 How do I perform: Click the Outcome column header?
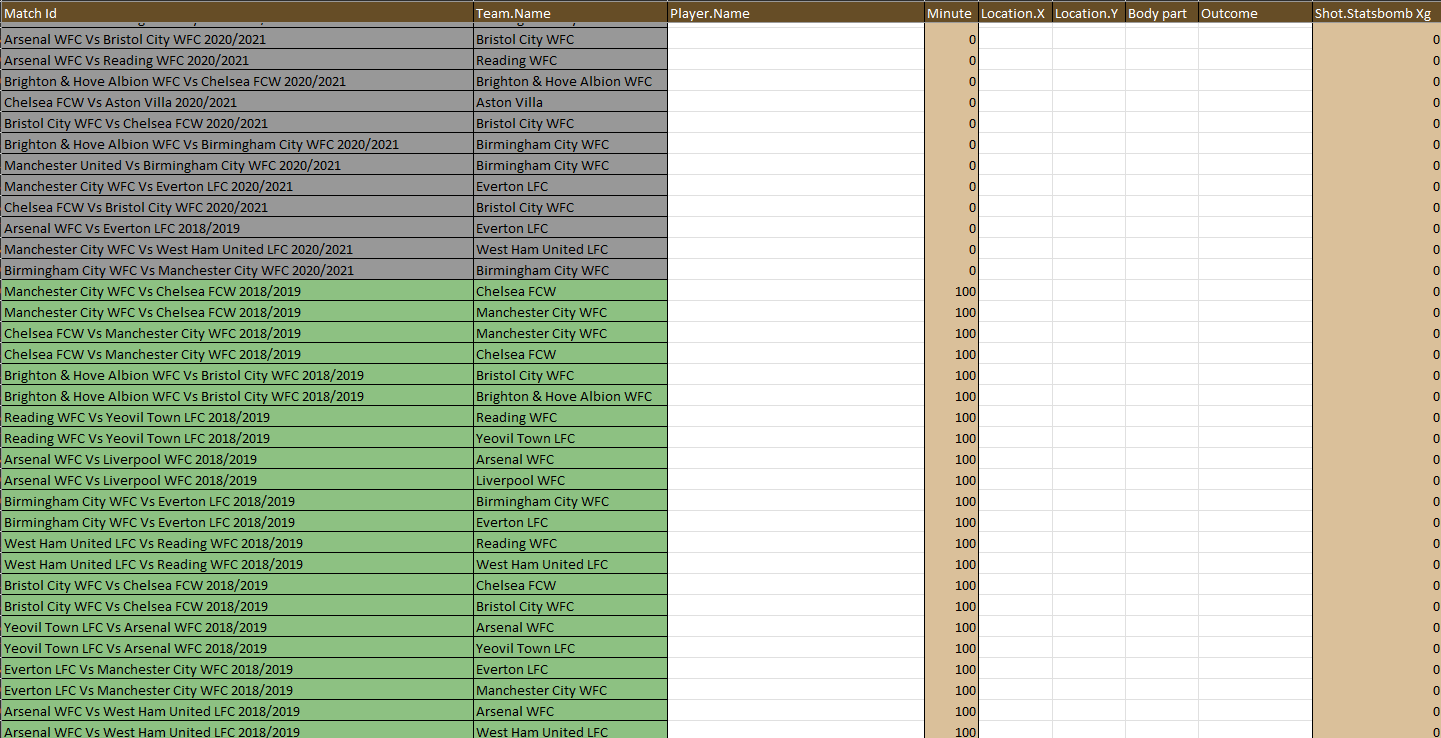pos(1255,13)
